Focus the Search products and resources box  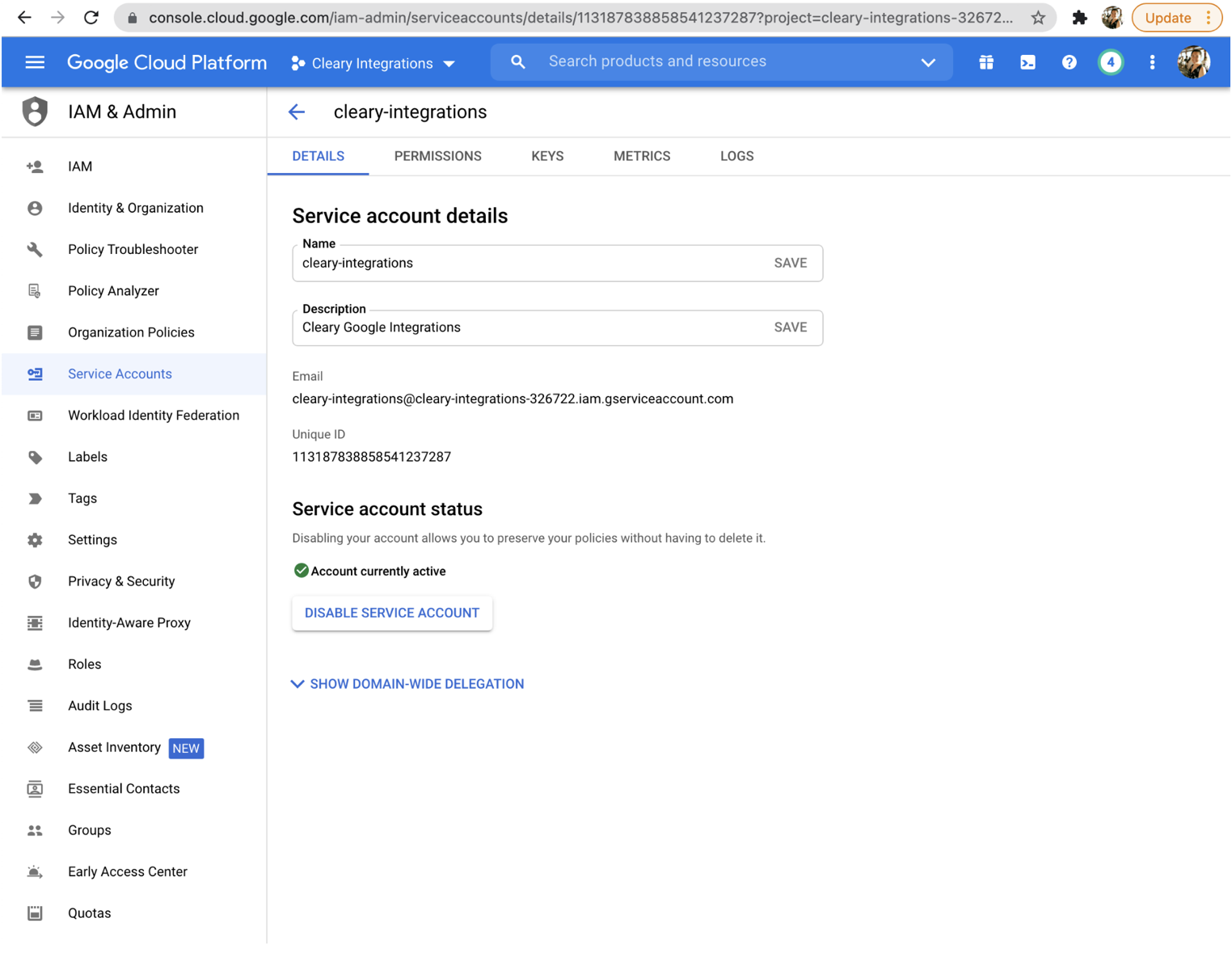point(724,62)
